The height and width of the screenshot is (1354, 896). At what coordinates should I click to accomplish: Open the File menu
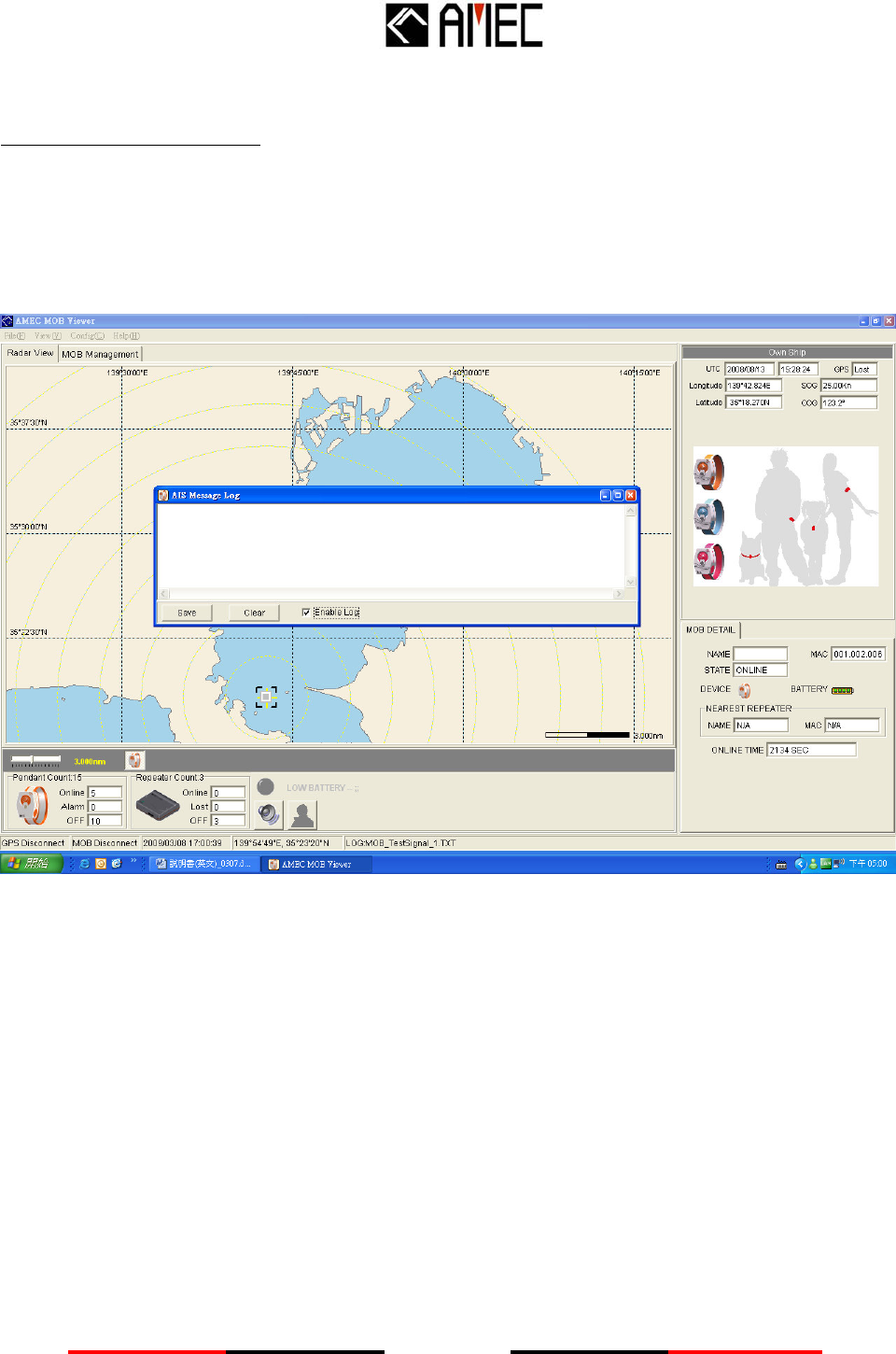click(x=15, y=336)
